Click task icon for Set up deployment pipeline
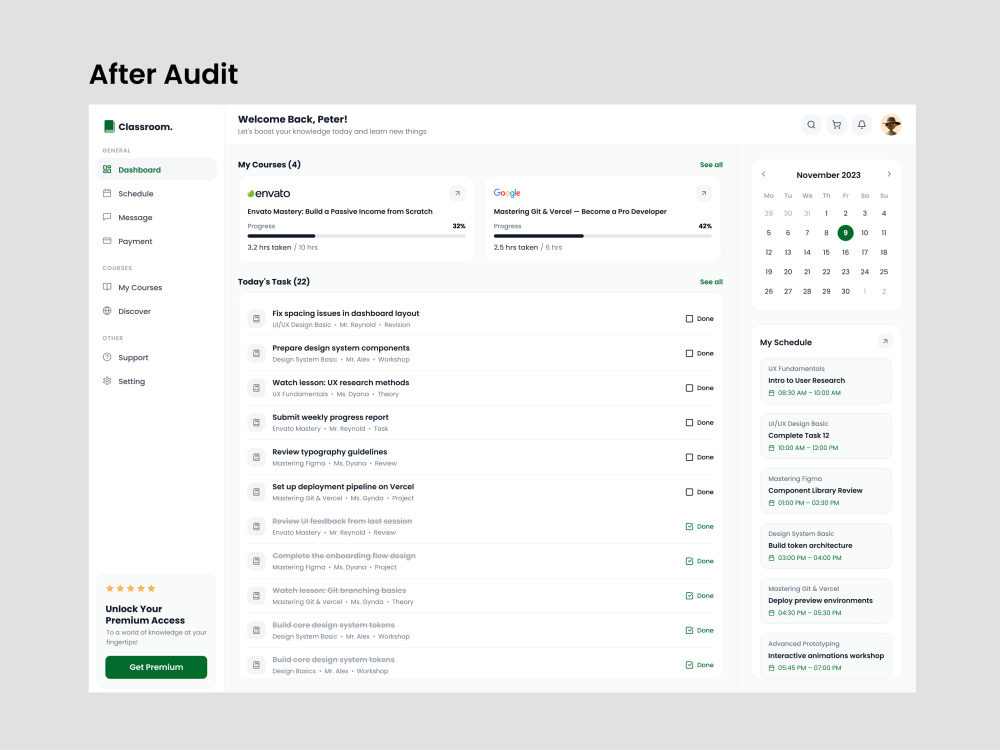This screenshot has height=750, width=1000. [256, 492]
